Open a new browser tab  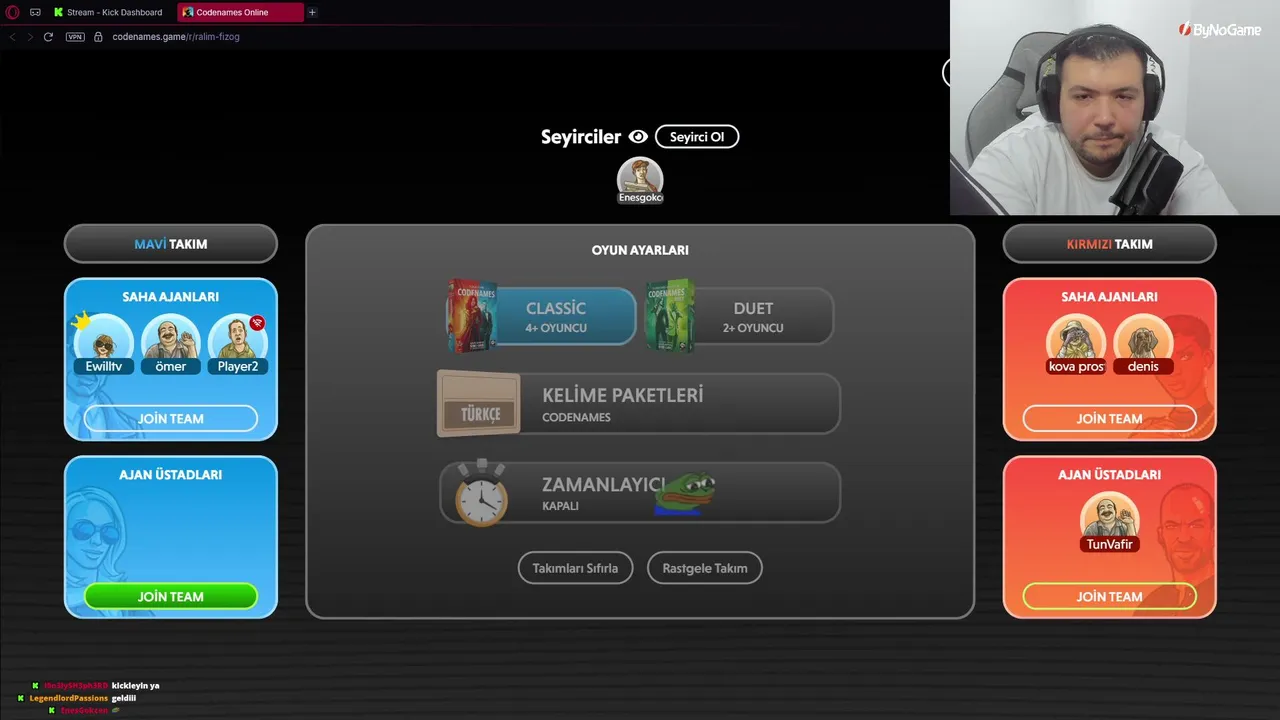pyautogui.click(x=312, y=12)
